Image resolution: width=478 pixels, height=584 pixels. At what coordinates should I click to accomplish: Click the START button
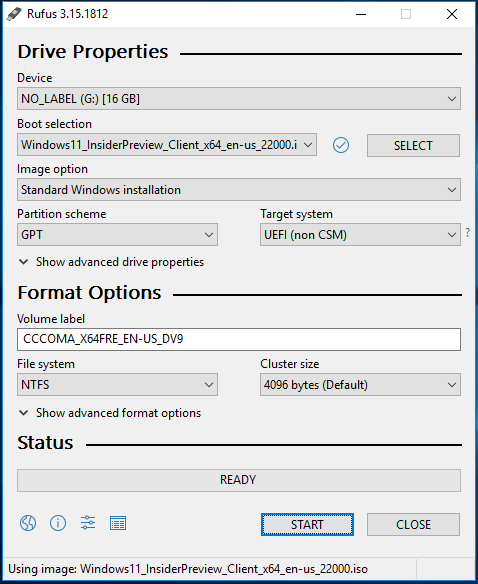click(x=307, y=525)
